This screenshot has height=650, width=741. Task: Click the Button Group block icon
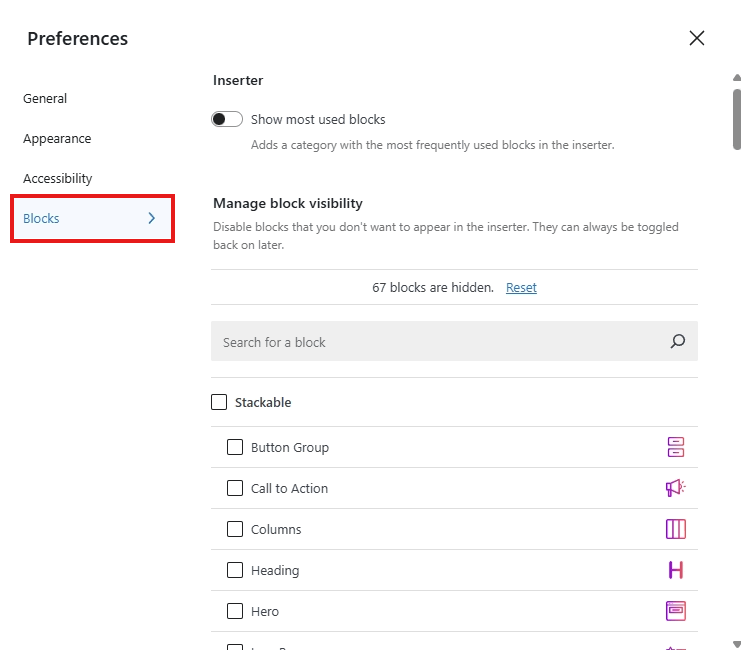click(x=676, y=447)
